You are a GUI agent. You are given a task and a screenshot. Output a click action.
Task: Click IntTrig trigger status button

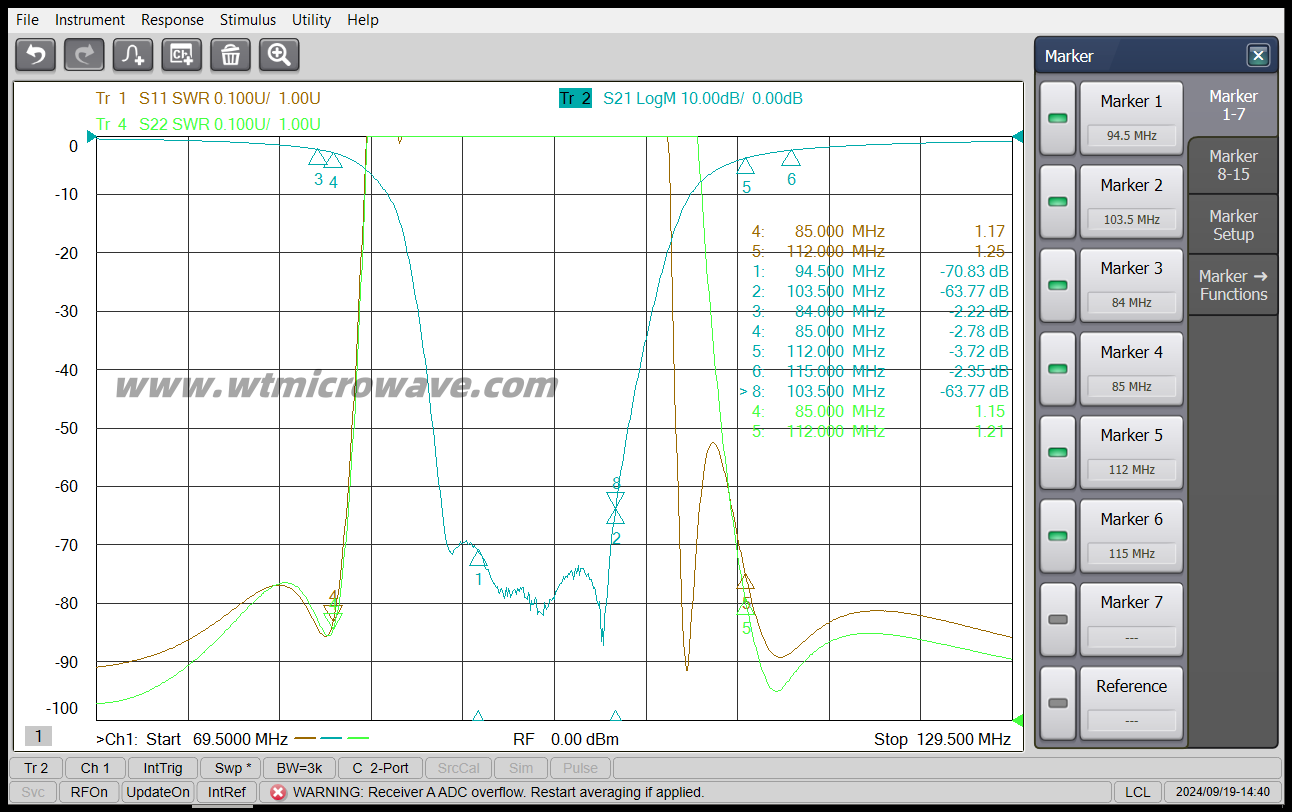[163, 768]
